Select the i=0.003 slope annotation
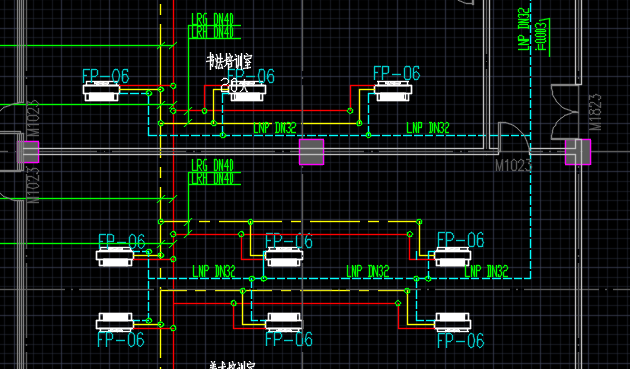 pyautogui.click(x=542, y=36)
